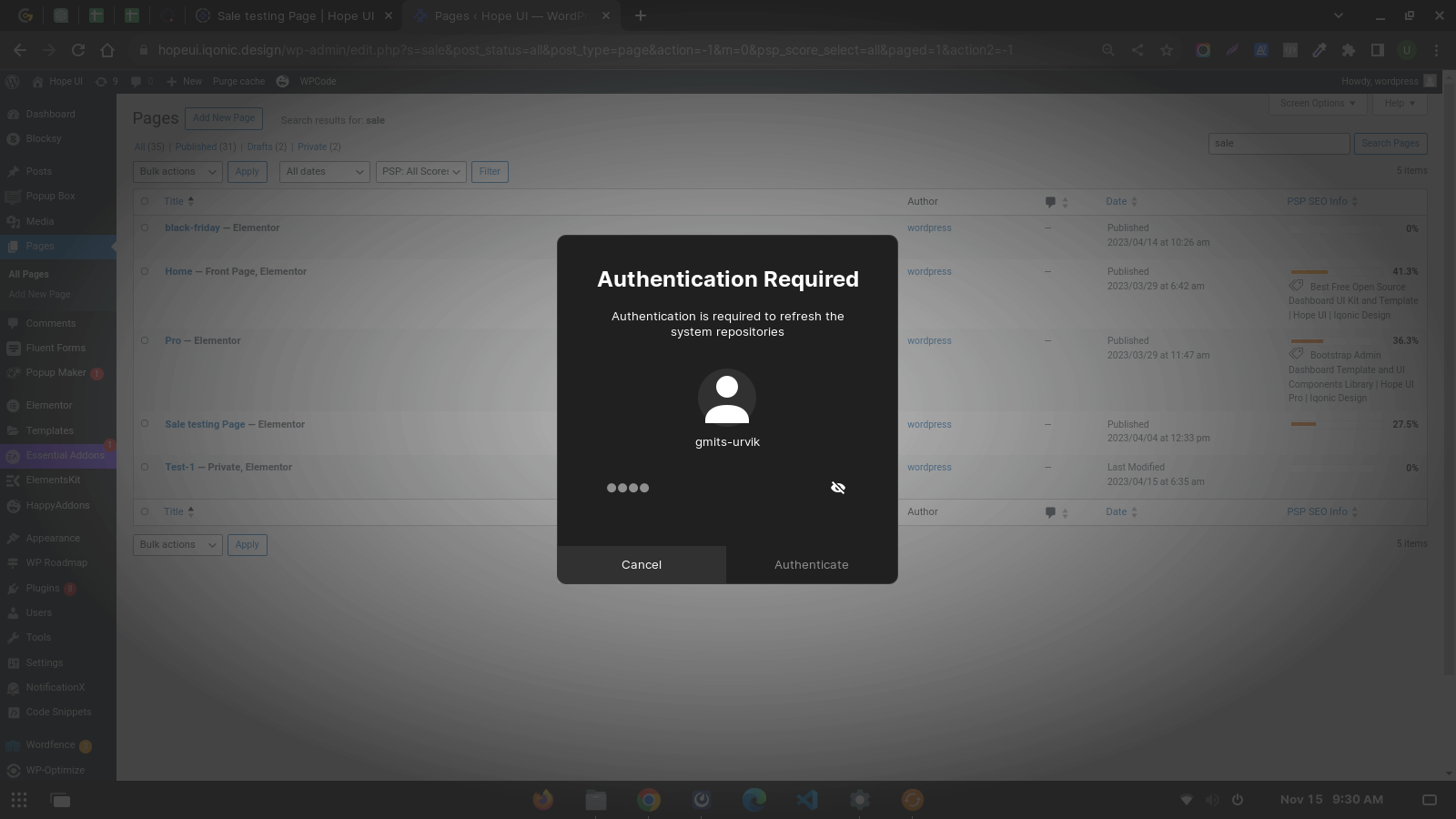Reload the page in Chrome

point(78,50)
